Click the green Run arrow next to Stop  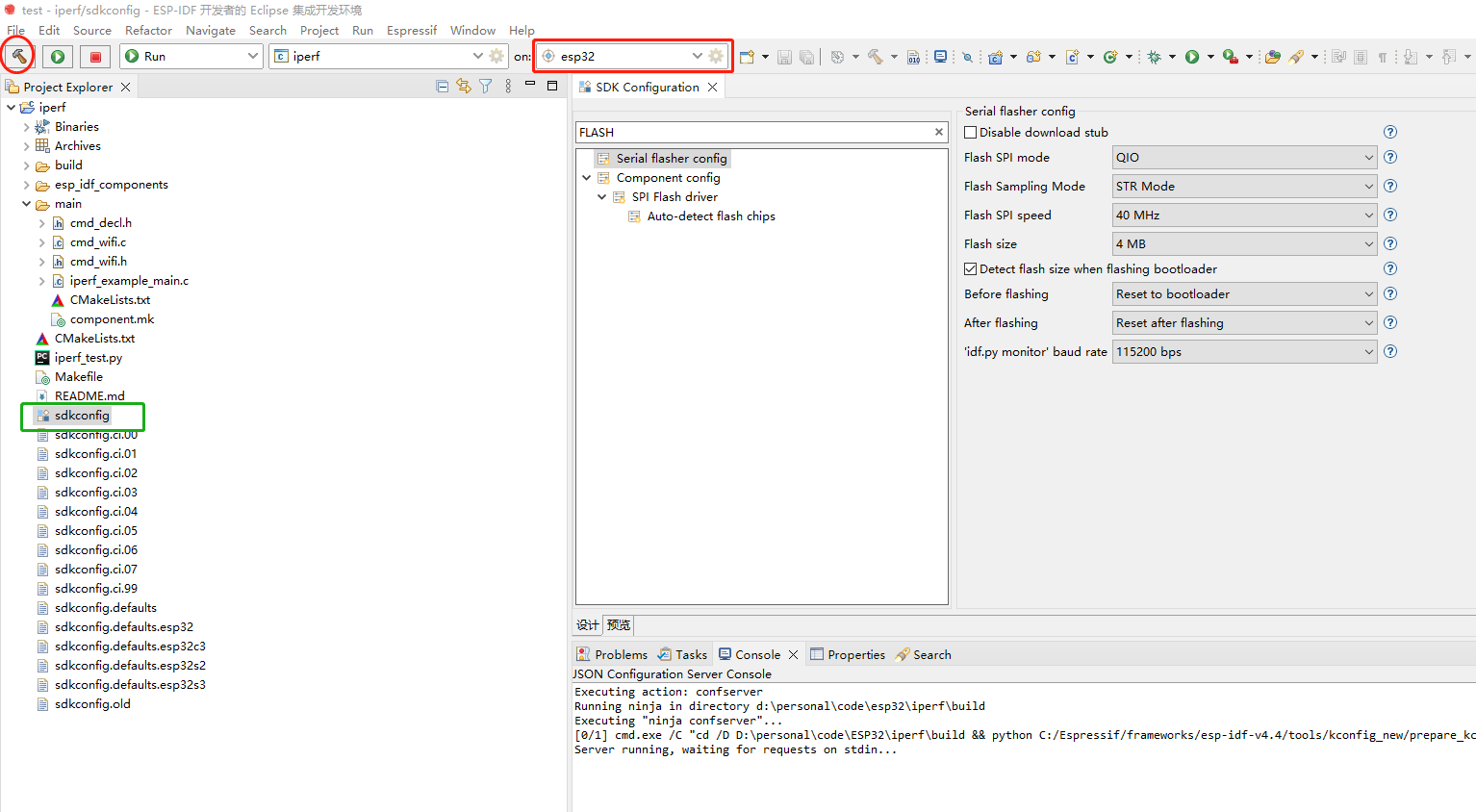click(57, 56)
